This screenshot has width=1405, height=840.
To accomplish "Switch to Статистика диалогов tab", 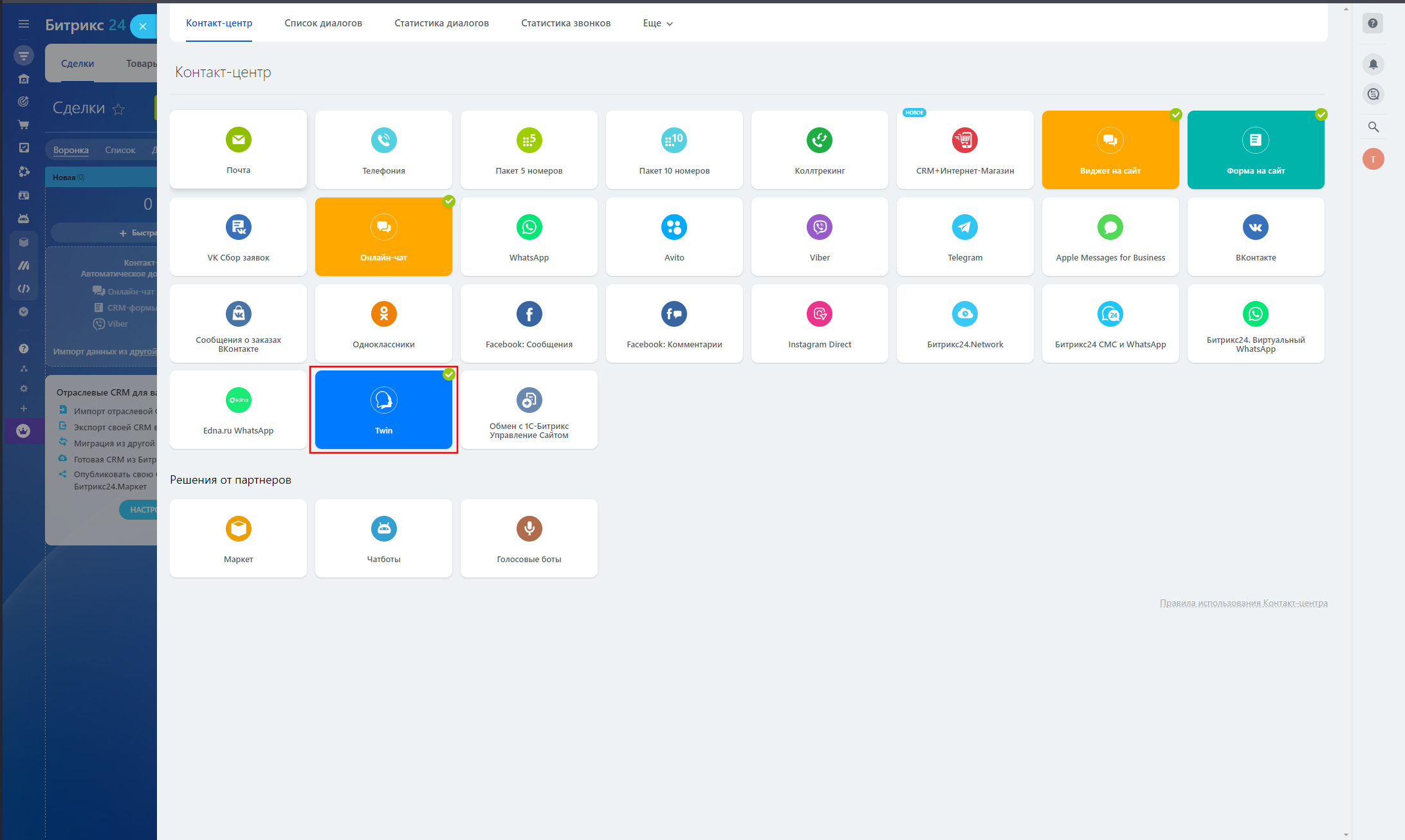I will tap(441, 23).
